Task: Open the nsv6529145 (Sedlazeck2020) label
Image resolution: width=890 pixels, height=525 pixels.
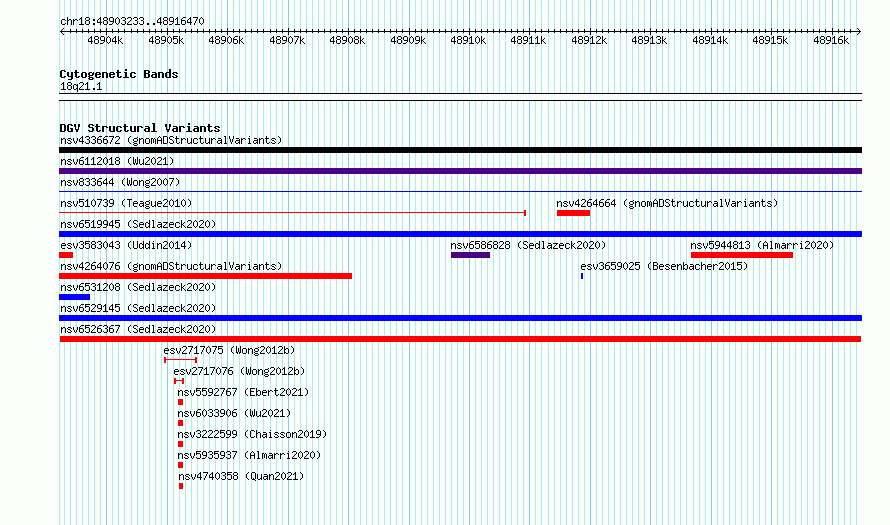Action: [x=138, y=308]
